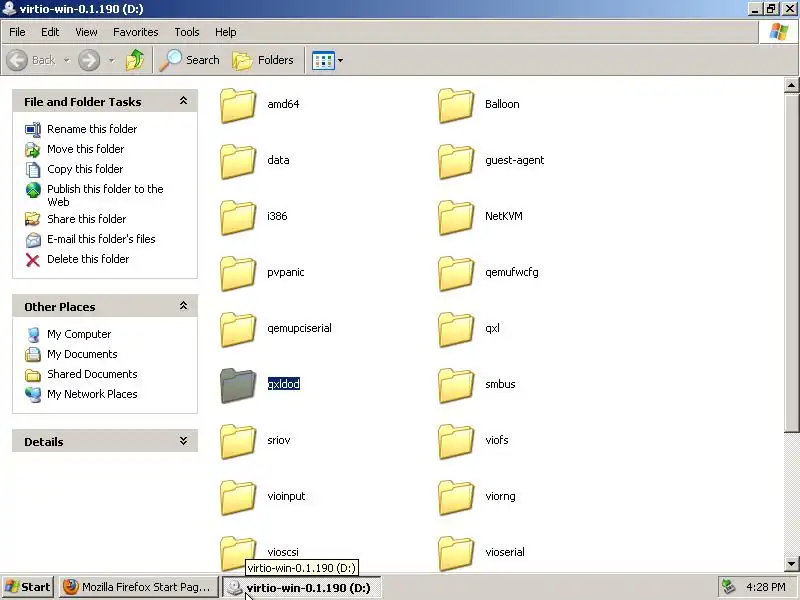Switch to Mozilla Firefox taskbar button

[x=137, y=587]
